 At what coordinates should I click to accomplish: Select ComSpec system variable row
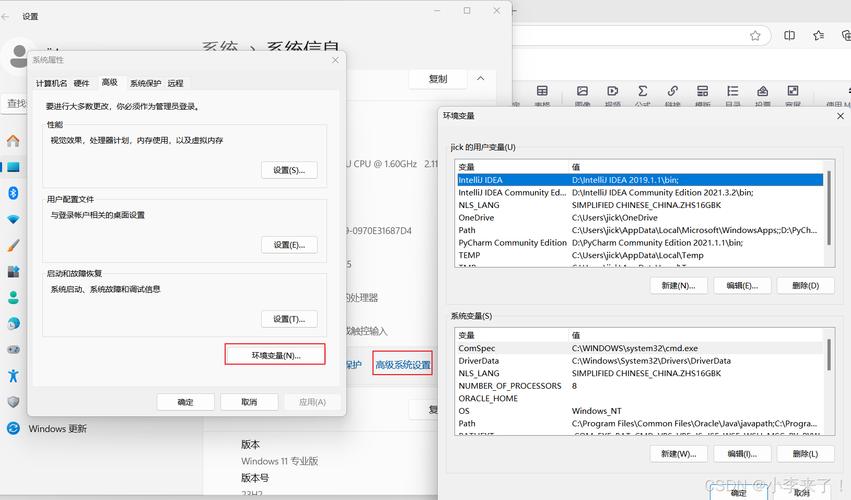point(640,348)
